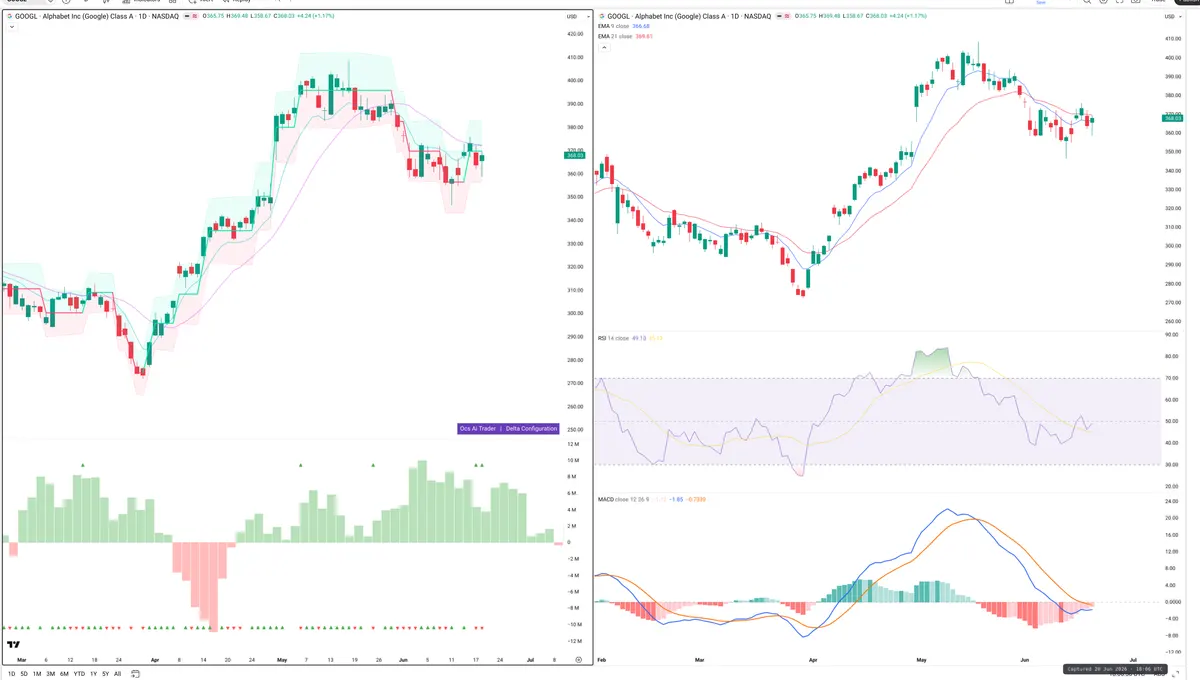Click the 368.03 last price tag on left chart
This screenshot has height=680, width=1200.
(x=574, y=155)
